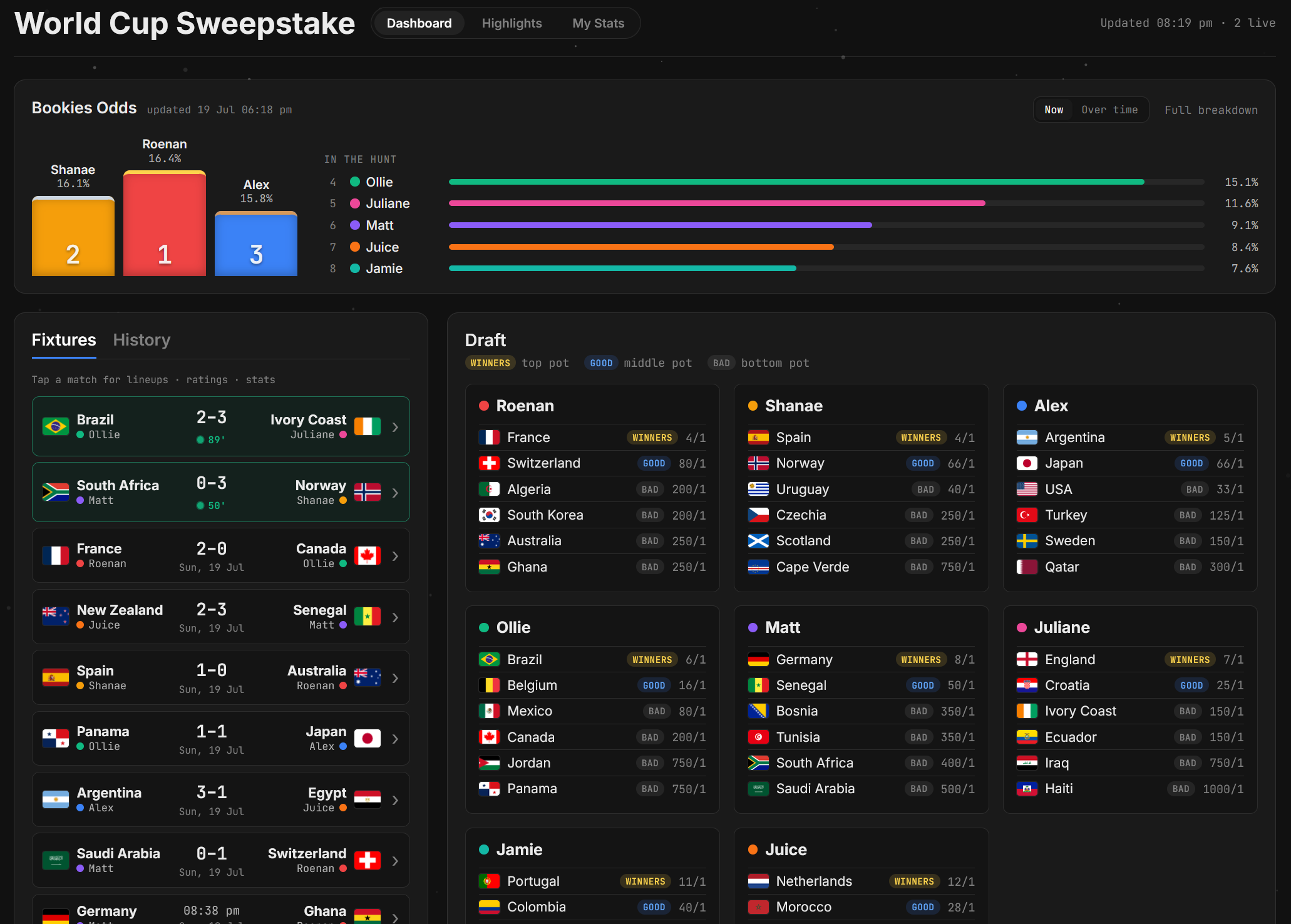Screen dimensions: 1291x924
Task: Click the Morocco flag in Juice's draft
Action: [x=758, y=907]
